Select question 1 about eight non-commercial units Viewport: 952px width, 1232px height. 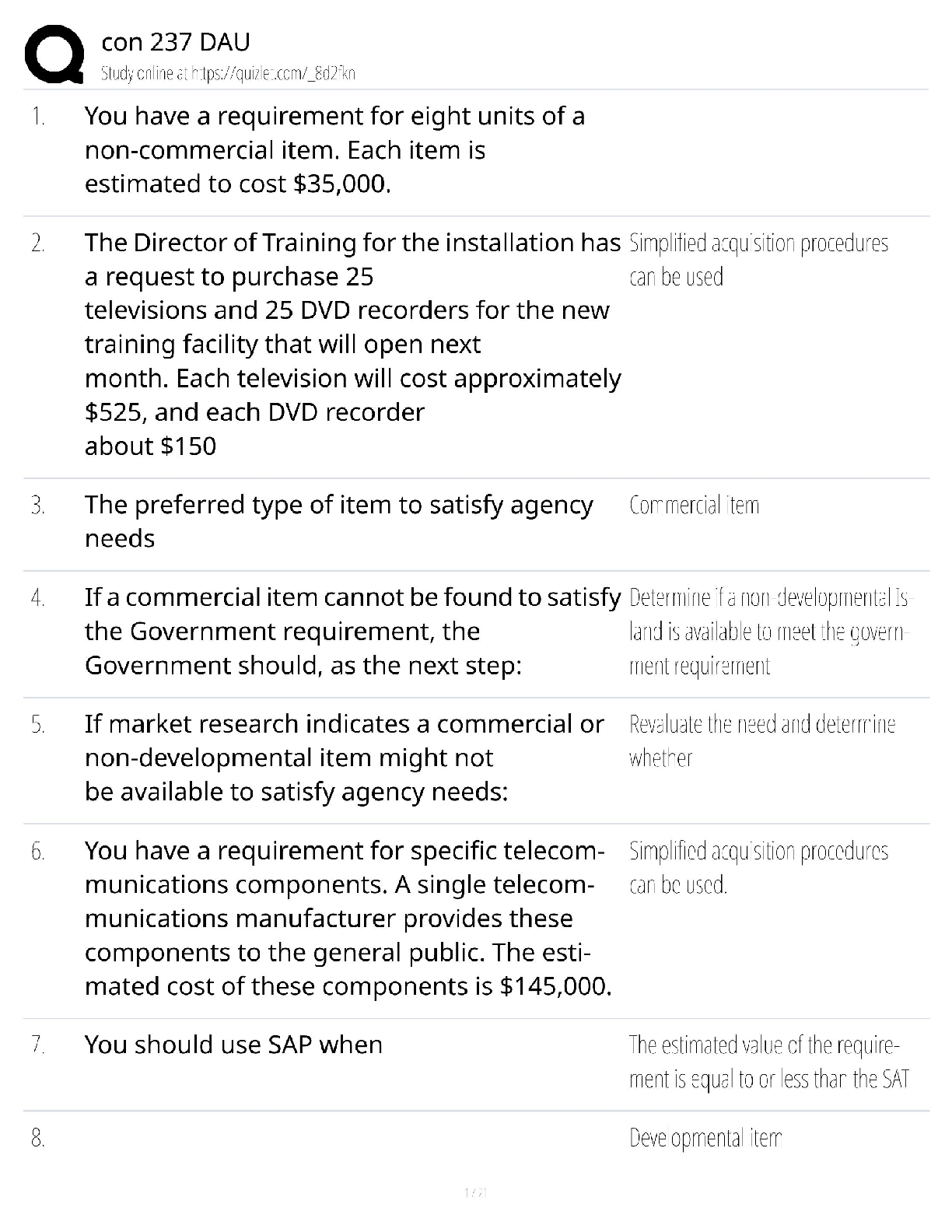click(x=334, y=149)
